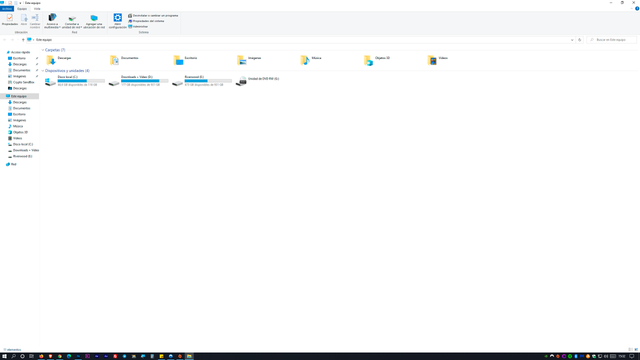Select the Objetos 3D folder in Carpetas
This screenshot has width=640, height=360.
point(377,60)
